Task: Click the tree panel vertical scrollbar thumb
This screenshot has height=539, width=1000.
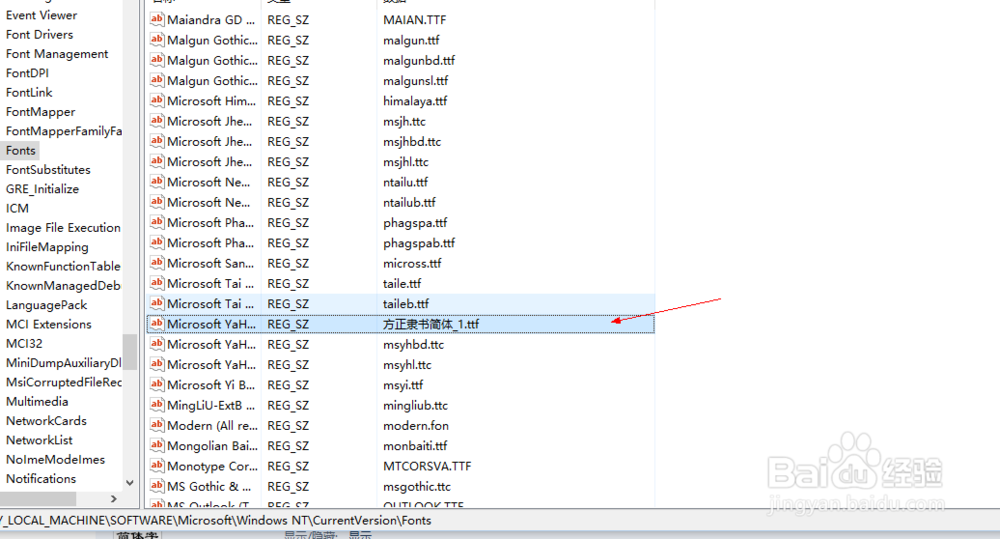Action: pos(129,352)
